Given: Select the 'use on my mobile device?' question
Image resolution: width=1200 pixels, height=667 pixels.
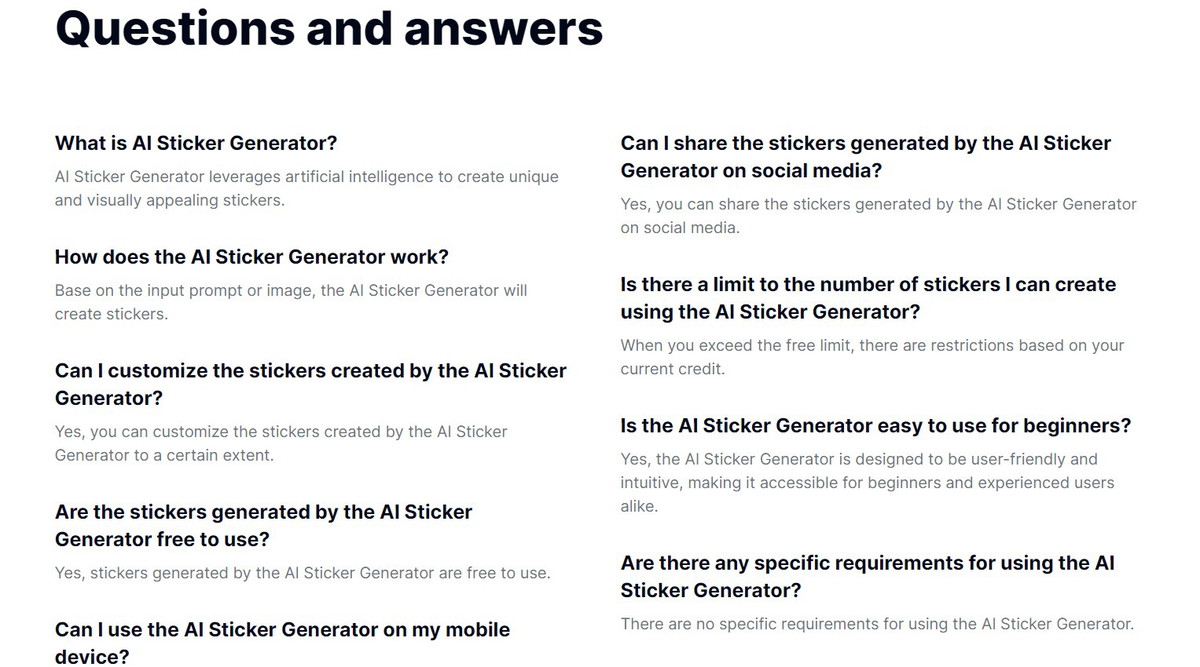Looking at the screenshot, I should [x=283, y=642].
